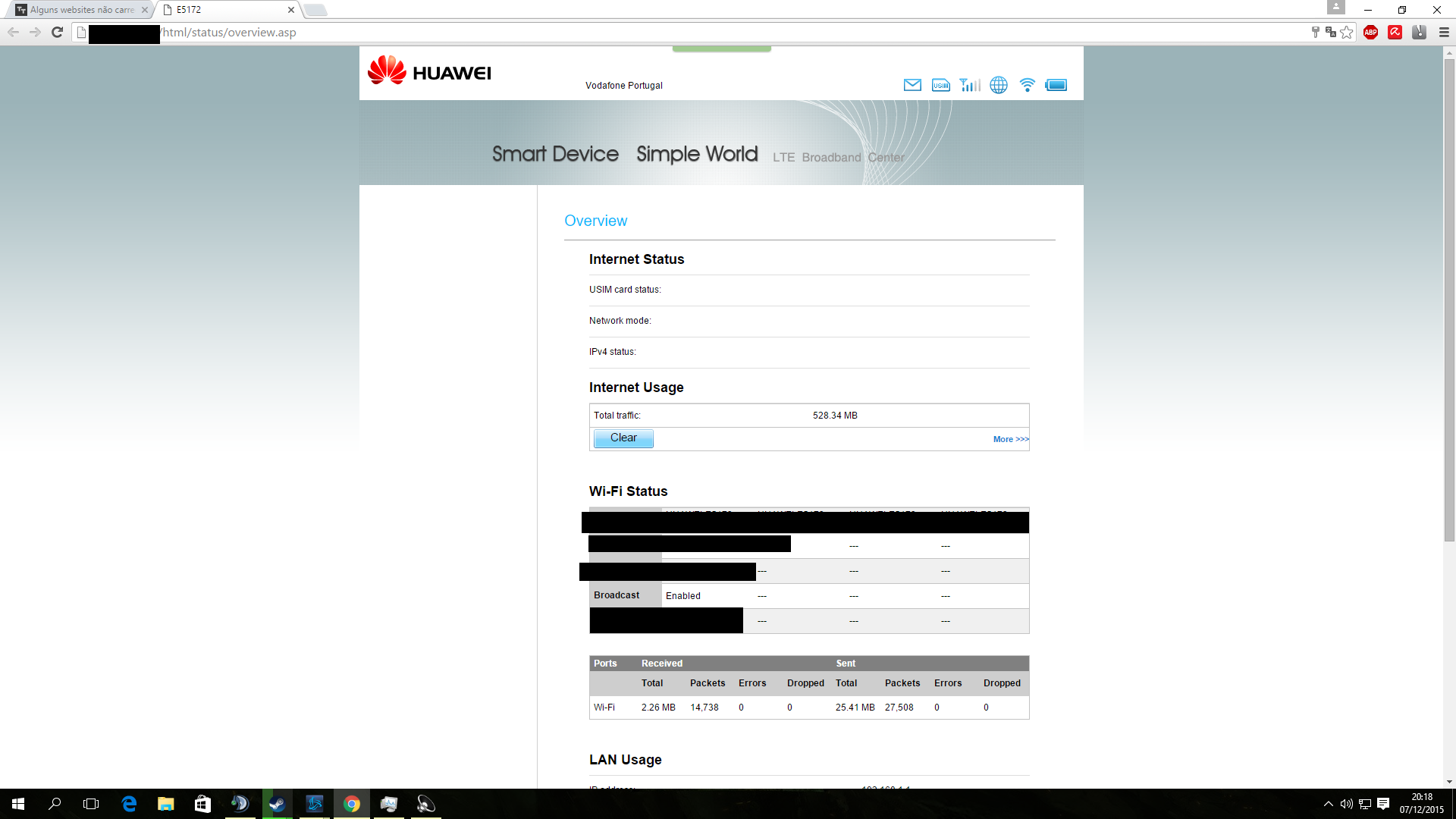Open the SMS envelope status icon
This screenshot has height=819, width=1456.
912,85
